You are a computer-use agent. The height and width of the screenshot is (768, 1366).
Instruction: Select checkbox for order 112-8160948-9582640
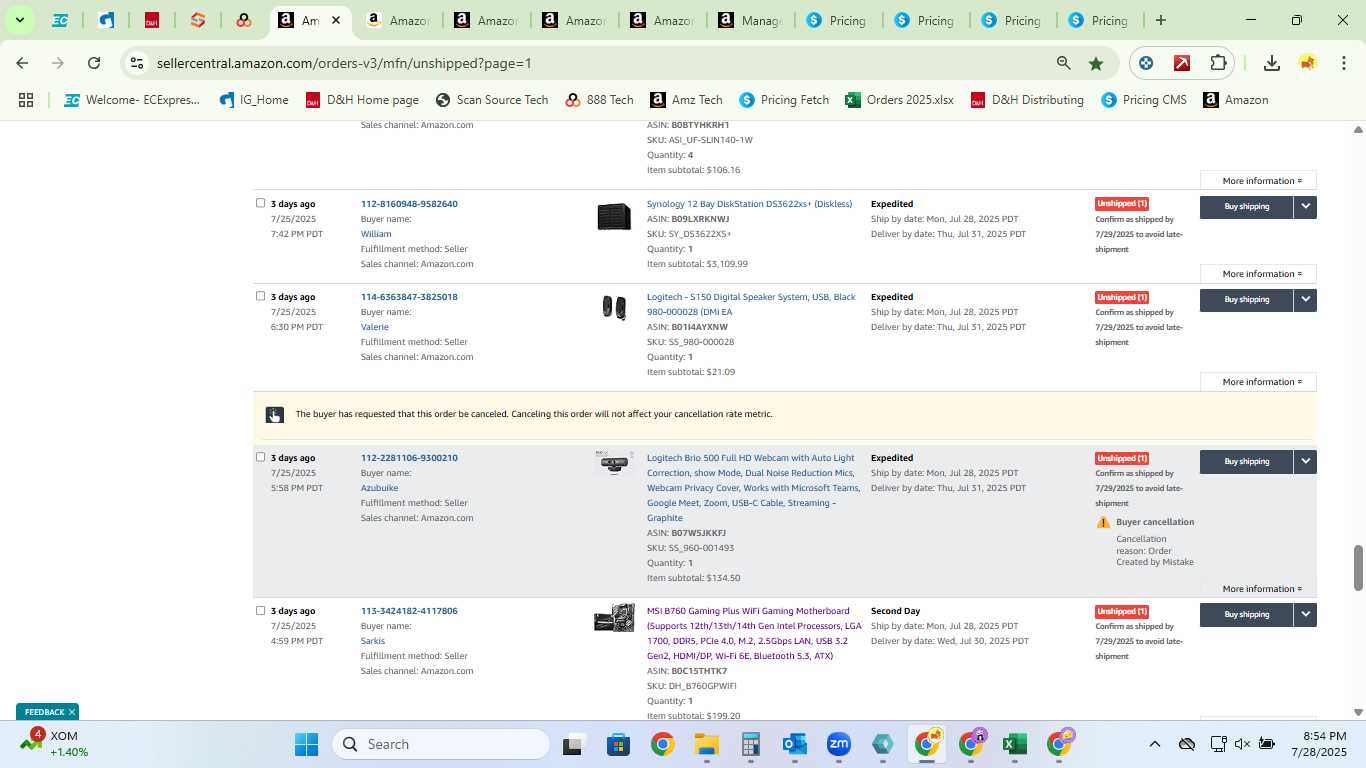click(260, 203)
